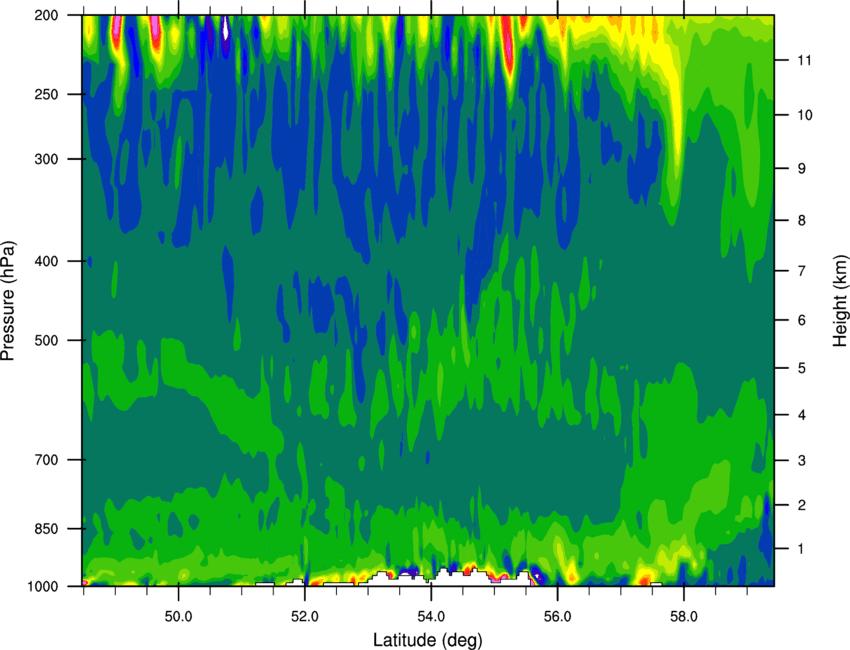Select the 1000 pressure tick label

pos(43,587)
